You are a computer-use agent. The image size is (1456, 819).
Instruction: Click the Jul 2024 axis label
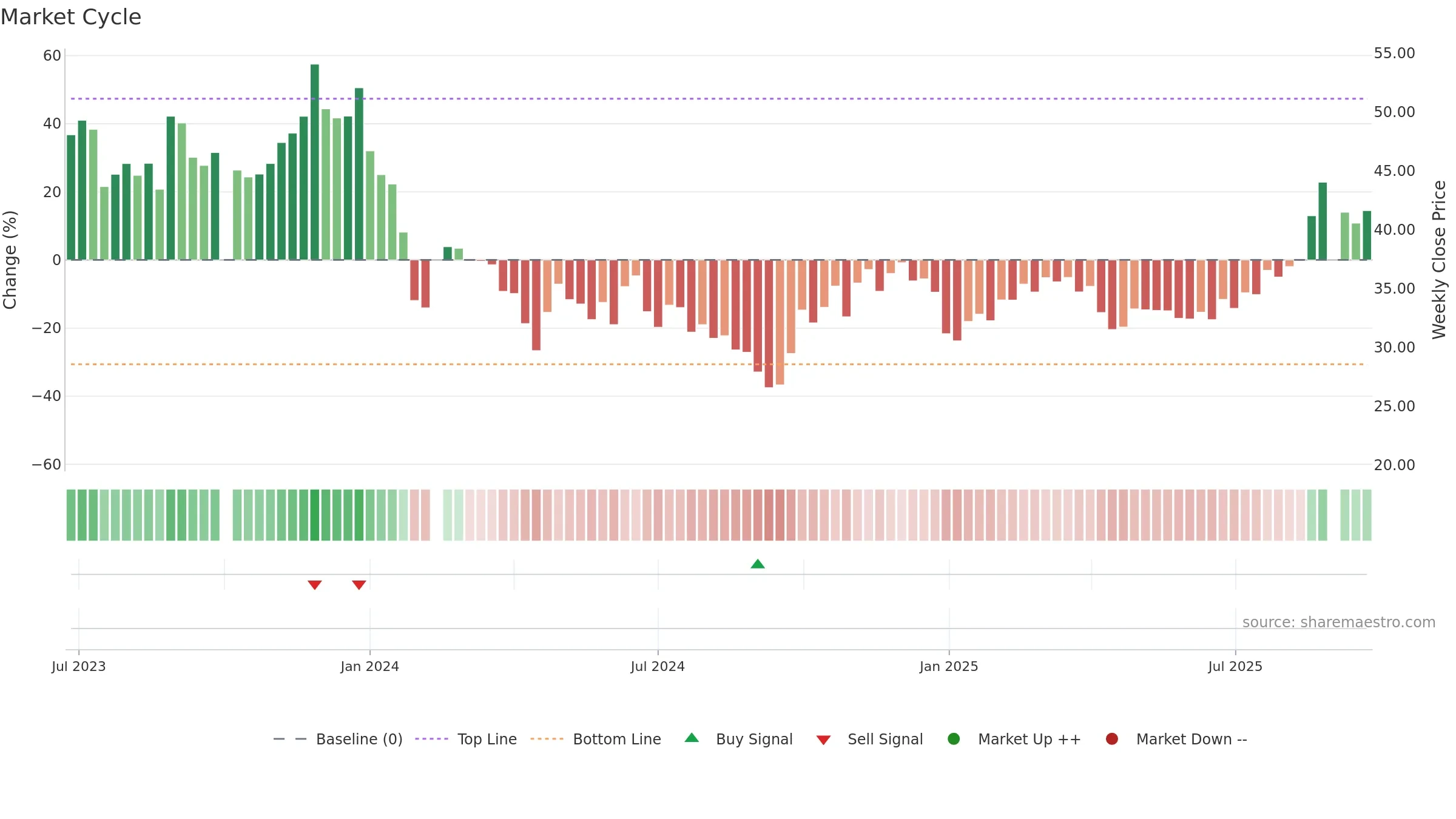pyautogui.click(x=658, y=666)
